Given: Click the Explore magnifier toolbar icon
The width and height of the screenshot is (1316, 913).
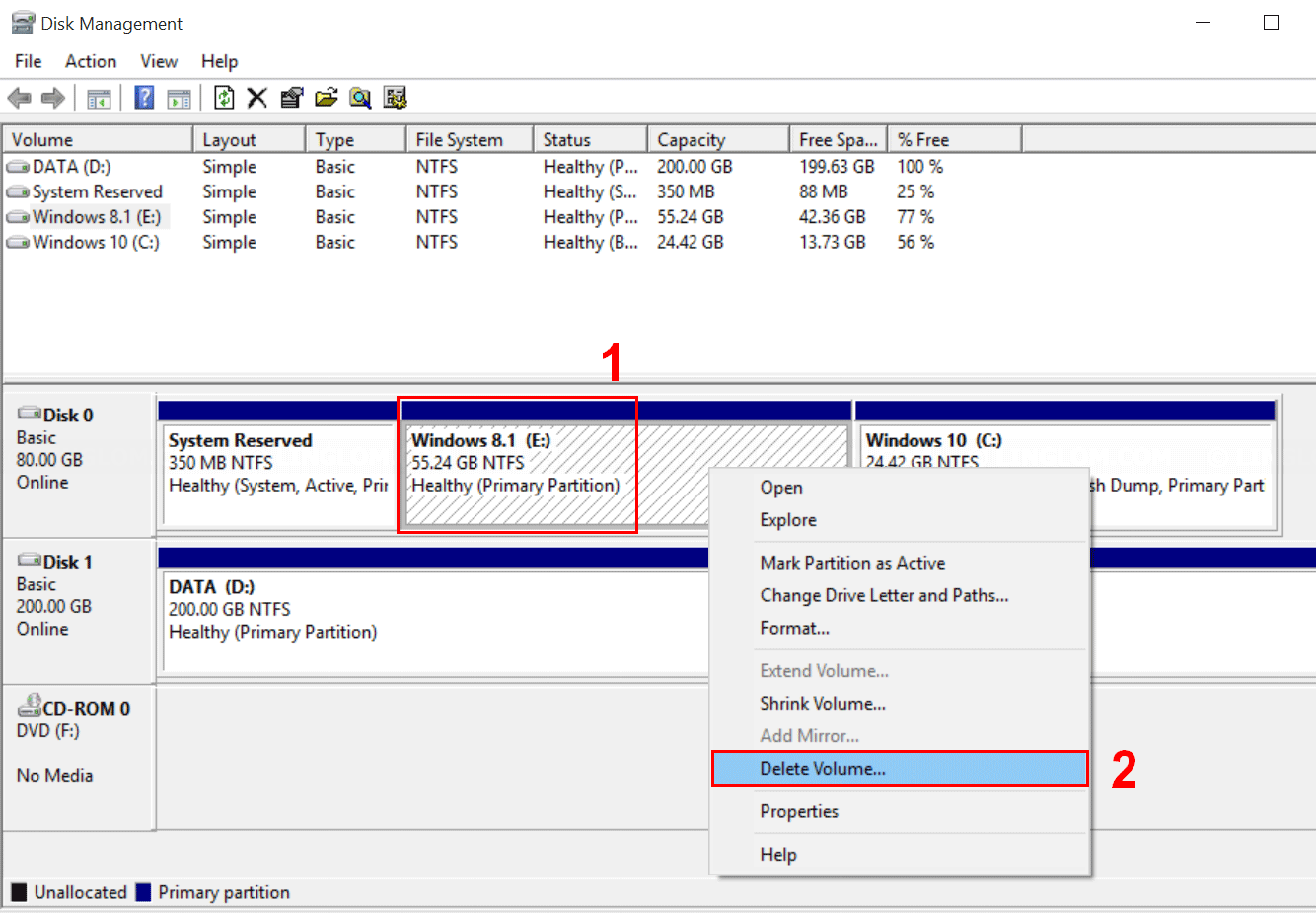Looking at the screenshot, I should (x=361, y=98).
